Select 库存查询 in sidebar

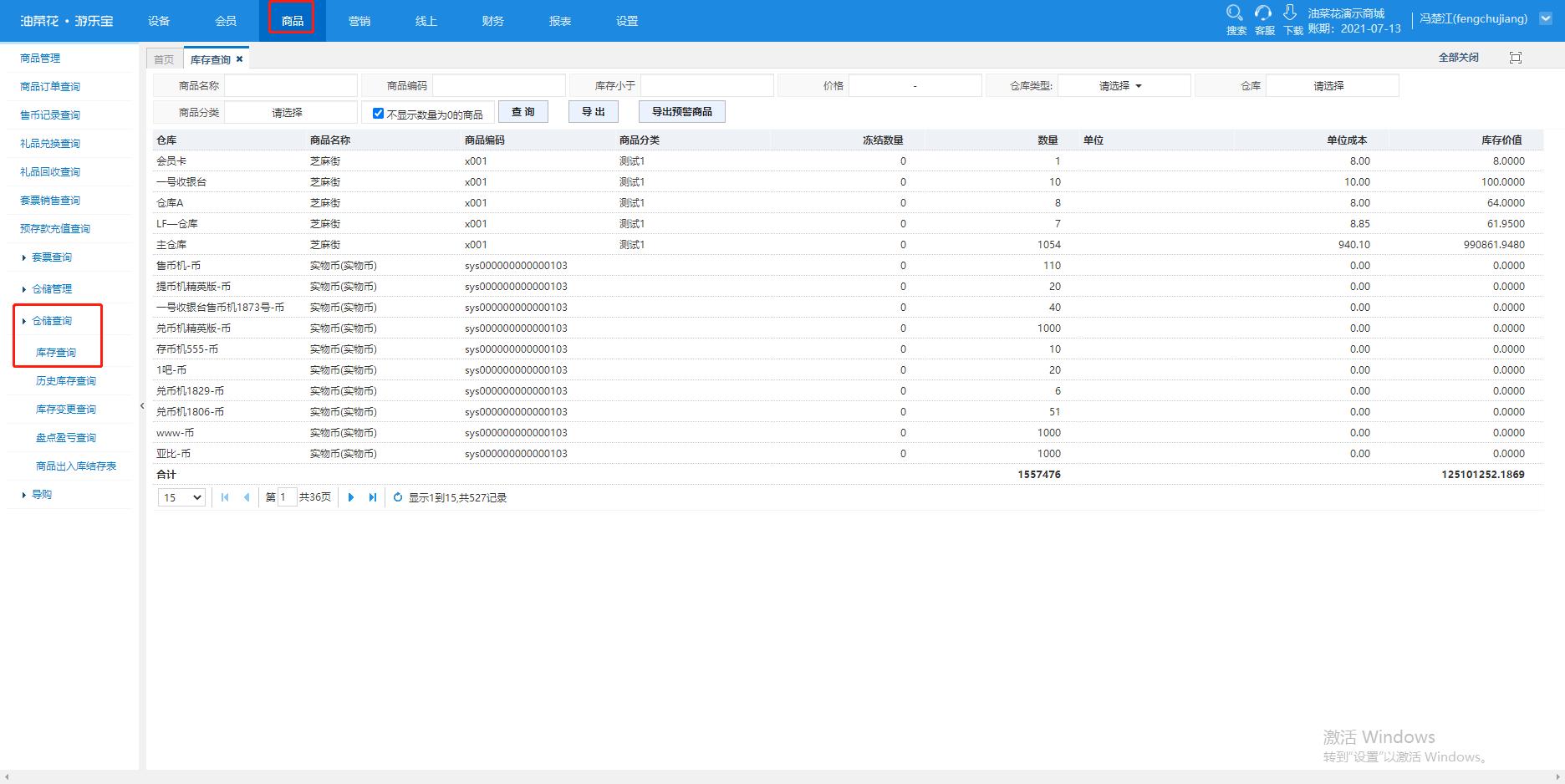pos(56,353)
